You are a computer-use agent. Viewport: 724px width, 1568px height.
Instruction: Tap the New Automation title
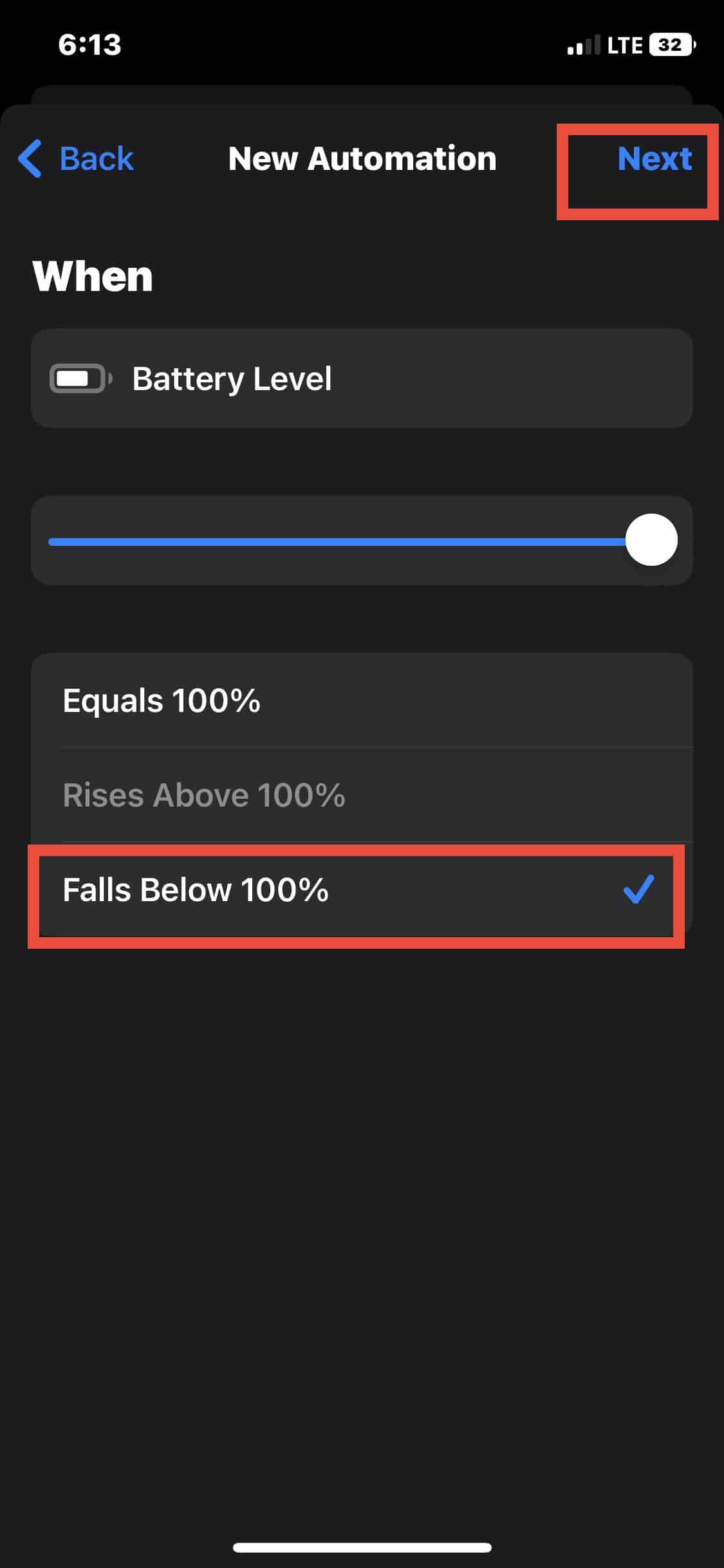click(x=362, y=158)
